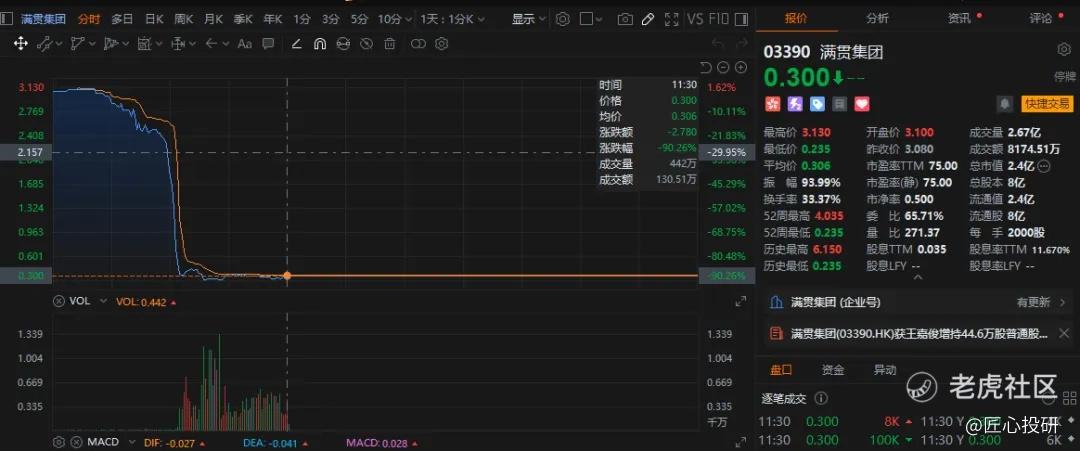Viewport: 1080px width, 451px height.
Task: Undo the last drawing action
Action: 718,44
